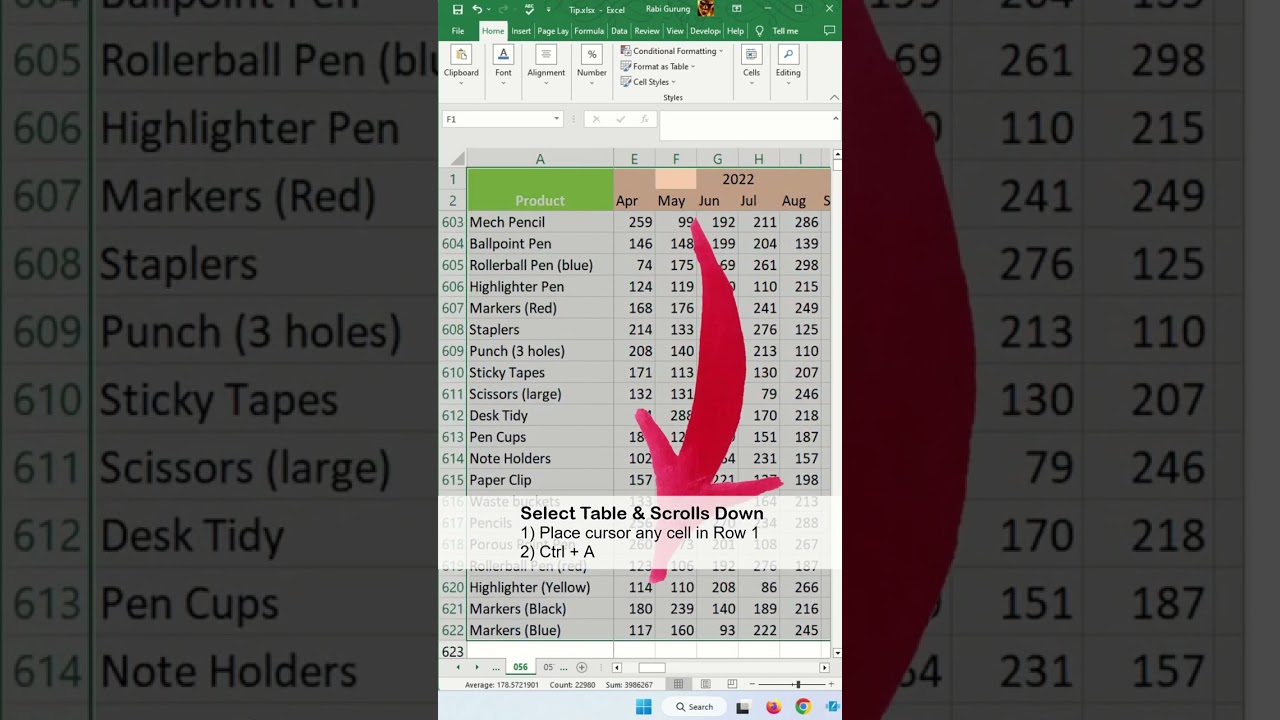Switch to the Data tab
Image resolution: width=1280 pixels, height=720 pixels.
point(619,31)
